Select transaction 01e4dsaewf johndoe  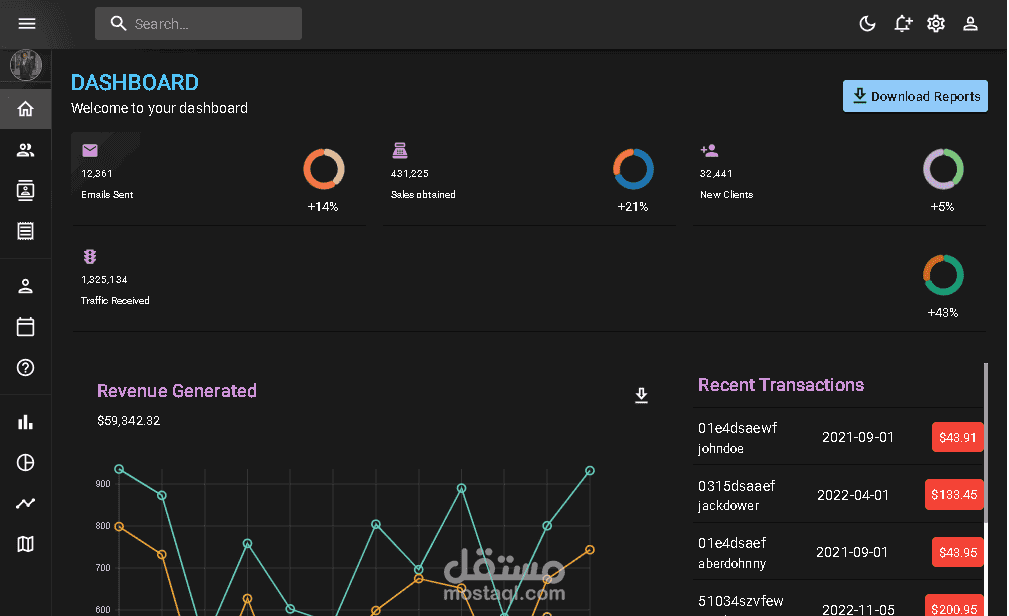pos(737,438)
